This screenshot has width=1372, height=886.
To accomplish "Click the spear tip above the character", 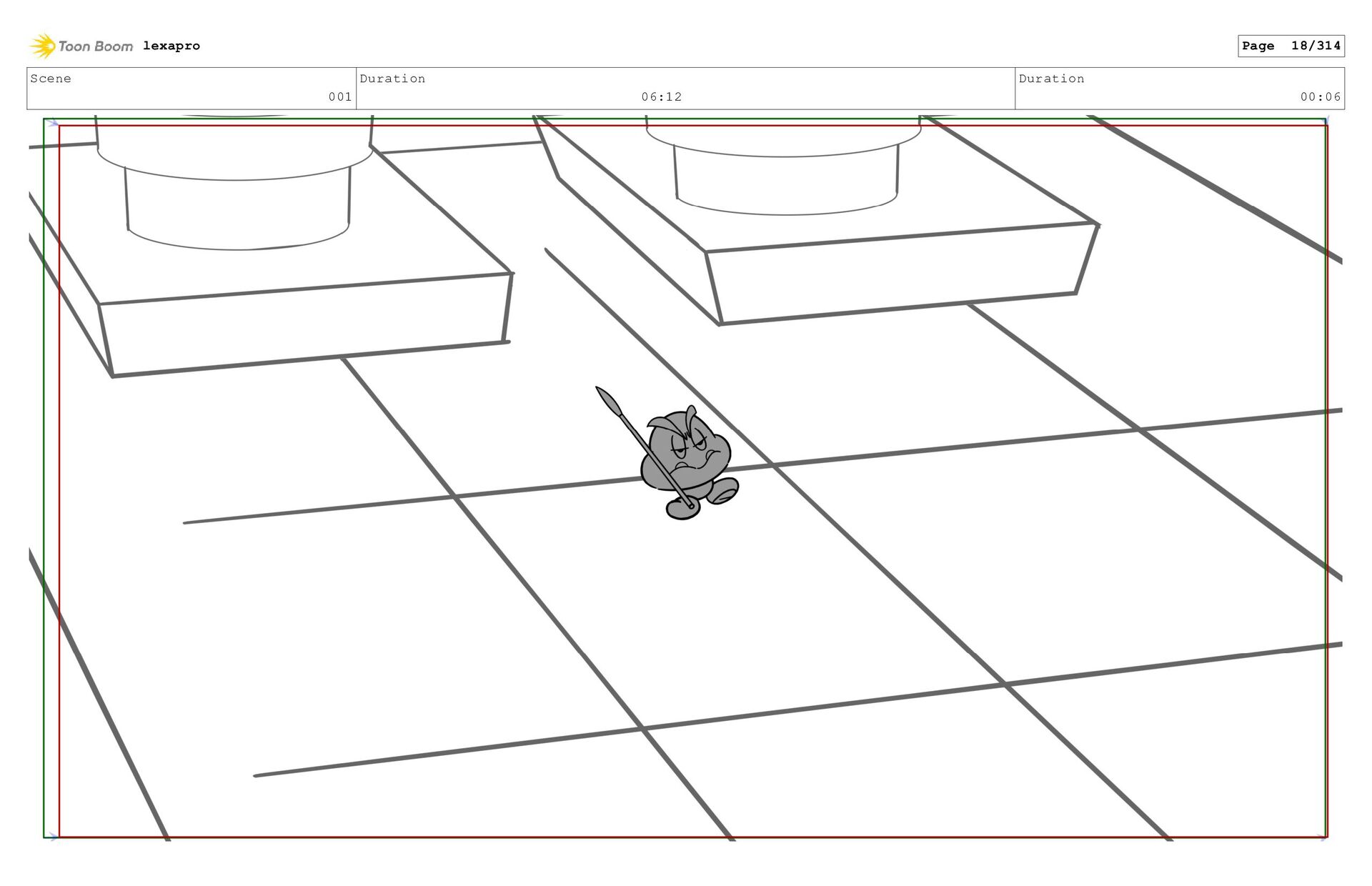I will point(609,401).
